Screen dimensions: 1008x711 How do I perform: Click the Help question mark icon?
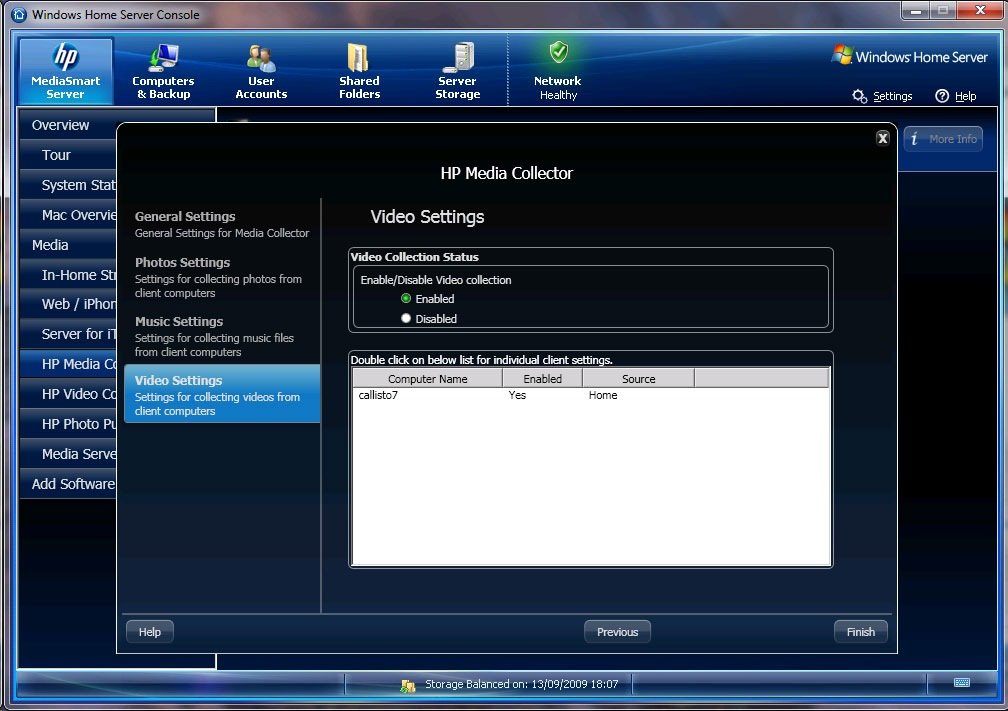(942, 96)
